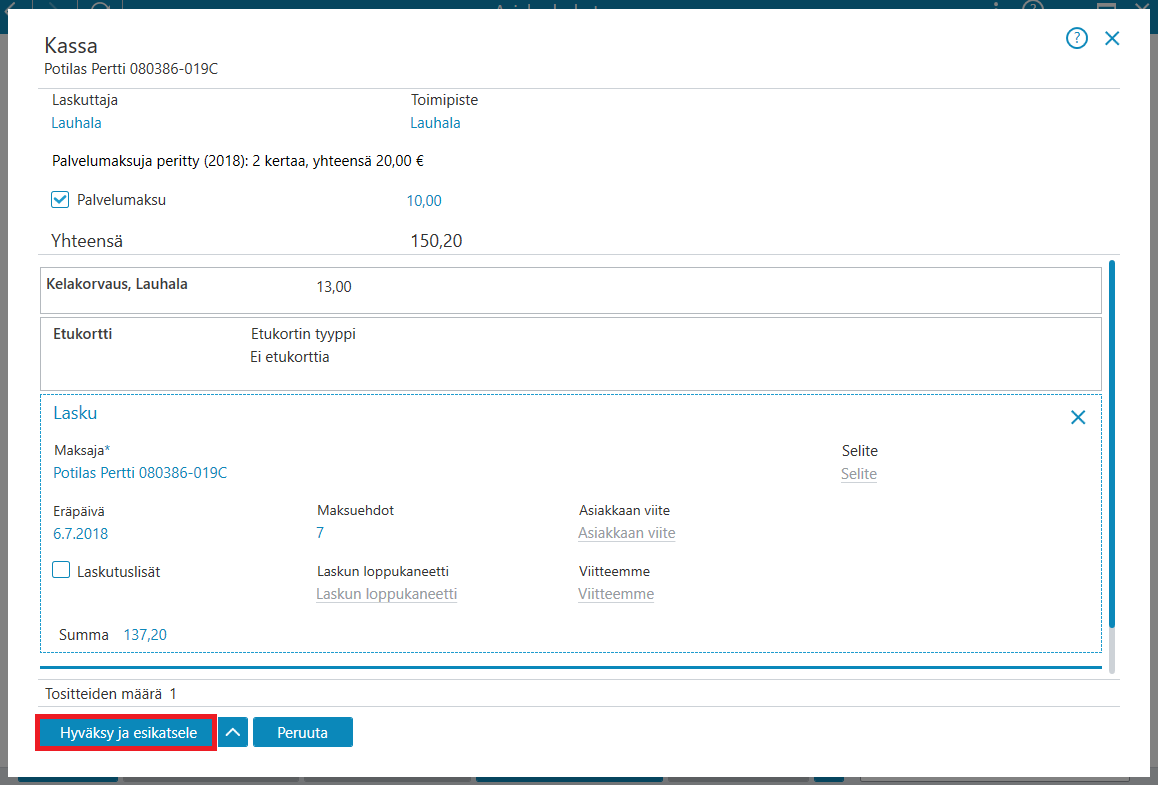
Task: Close the Kassa dialog with the X
Action: pos(1112,38)
